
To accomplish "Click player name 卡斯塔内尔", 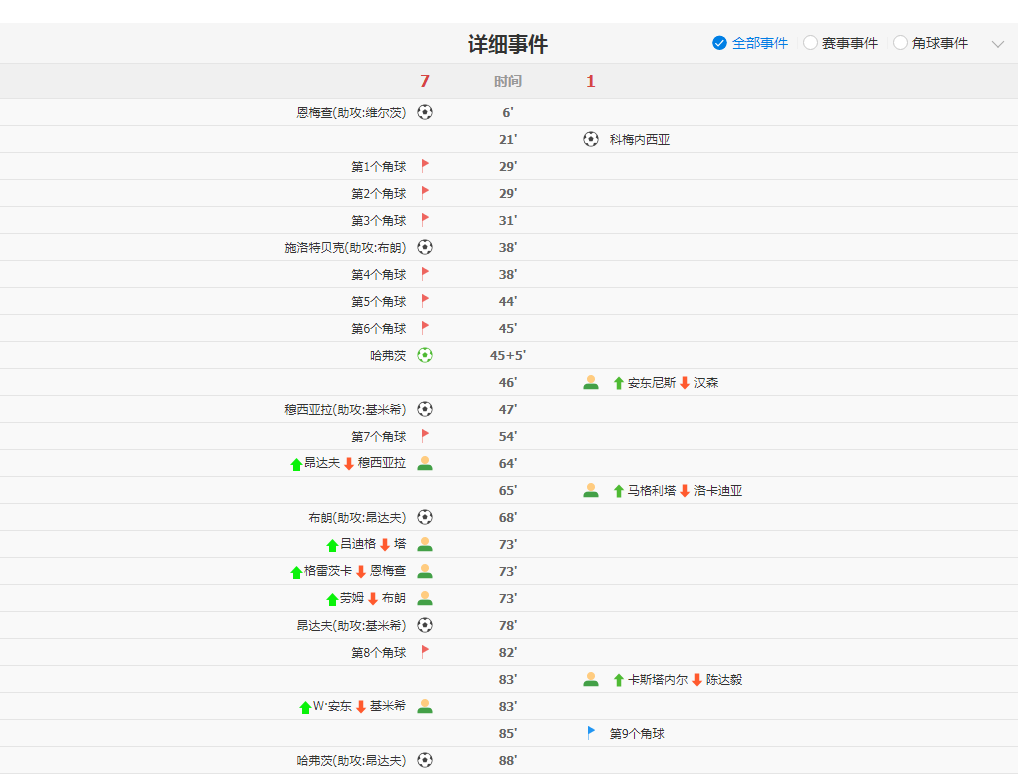I will pyautogui.click(x=658, y=680).
